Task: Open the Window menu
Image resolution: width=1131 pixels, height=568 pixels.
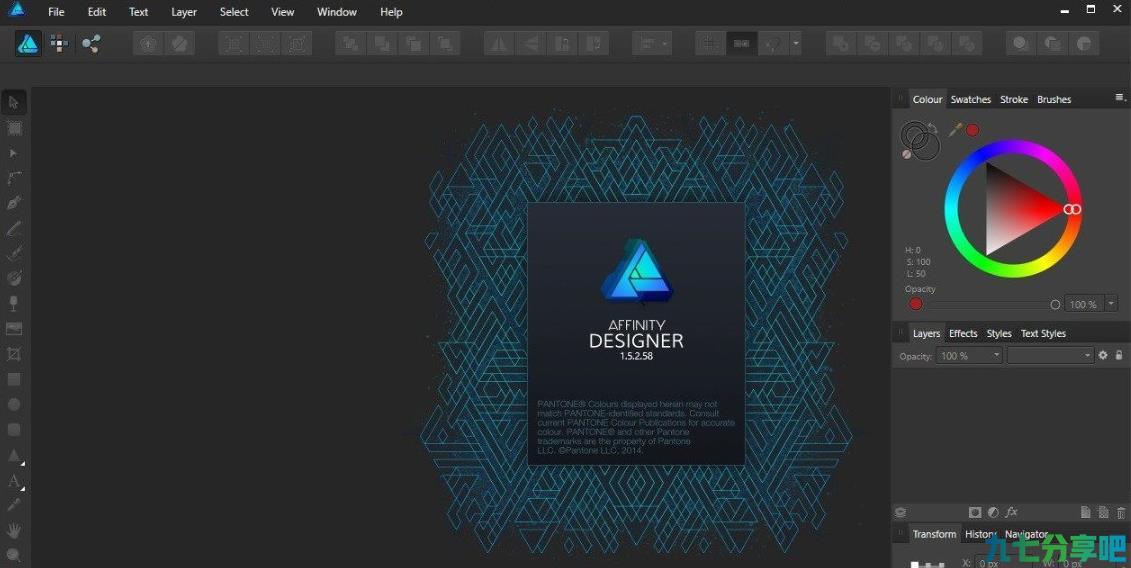Action: tap(337, 12)
